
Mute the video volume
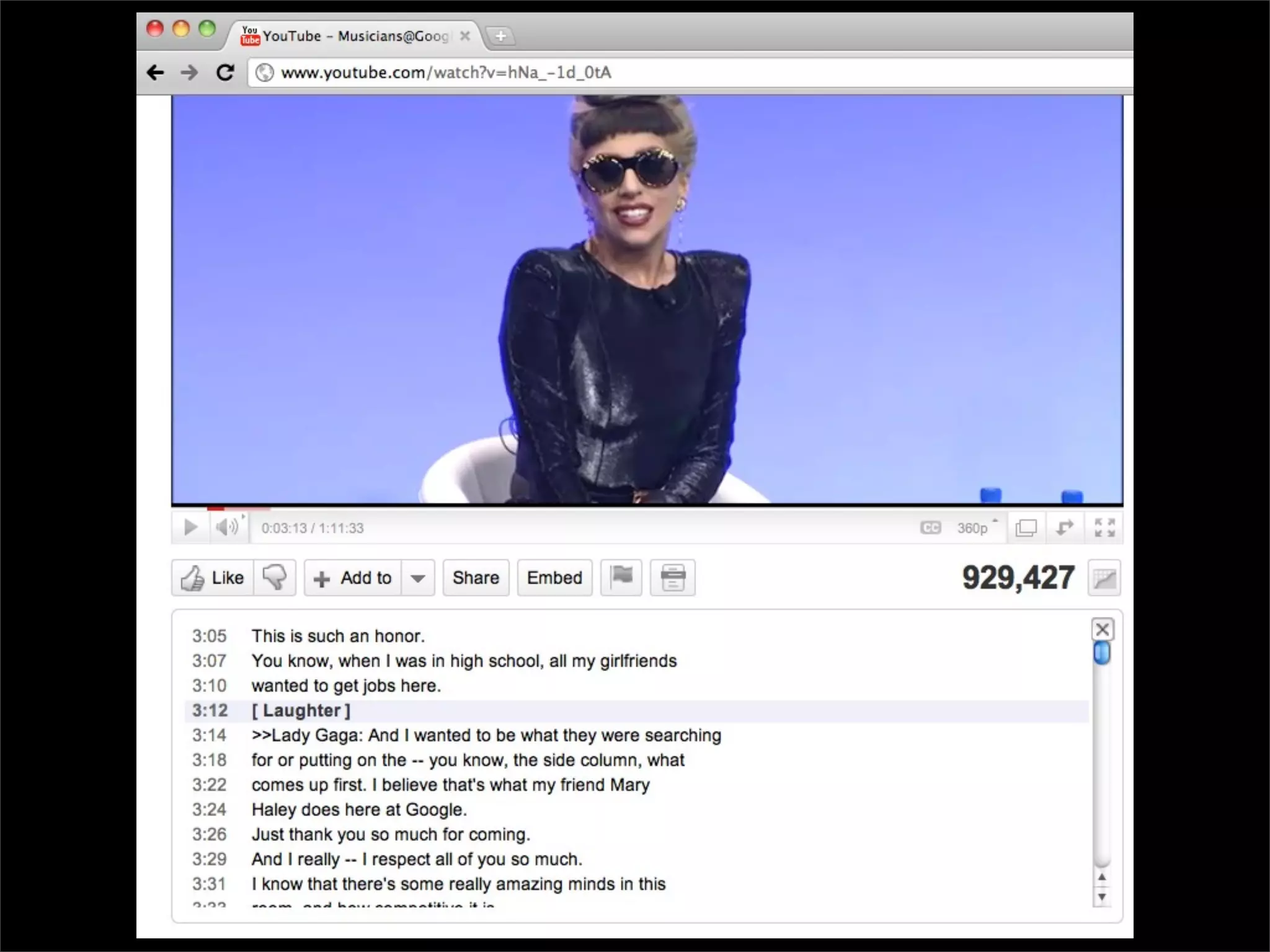pyautogui.click(x=226, y=527)
